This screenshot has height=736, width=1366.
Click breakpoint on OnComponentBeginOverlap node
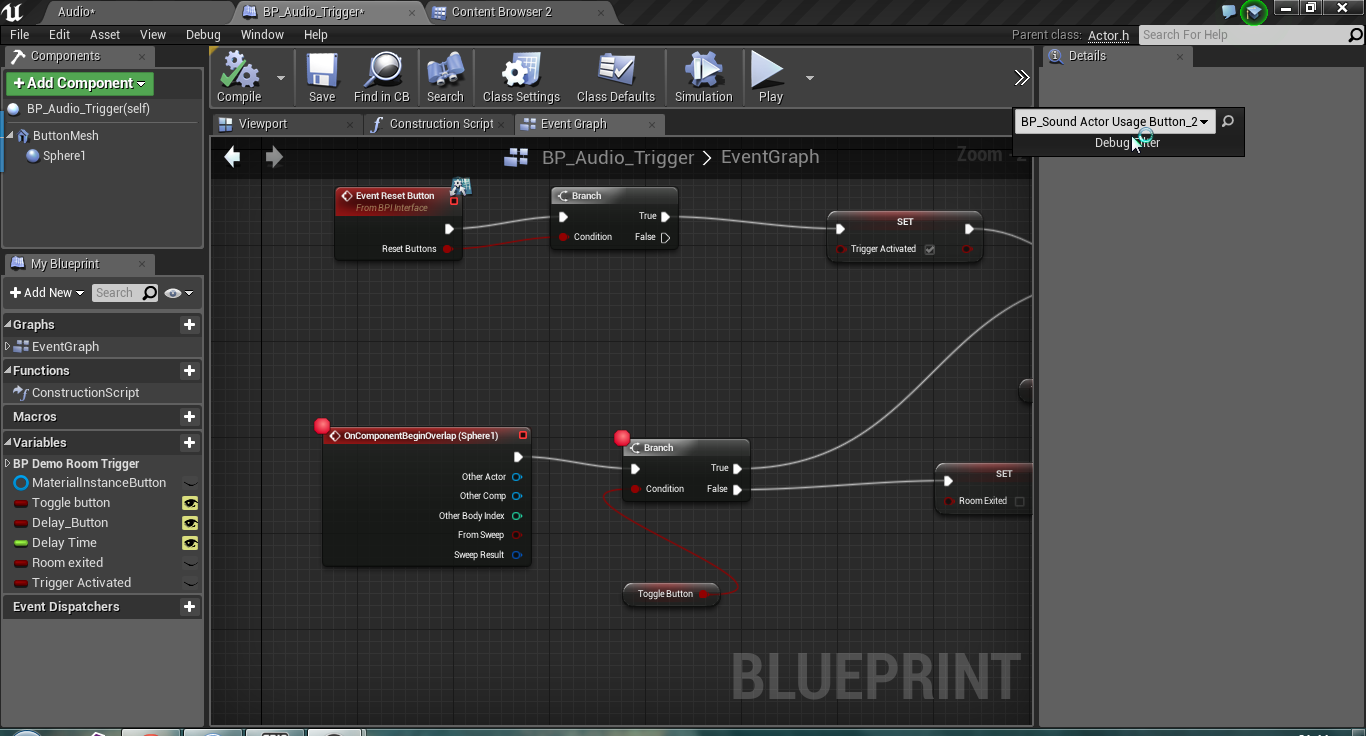coord(322,426)
